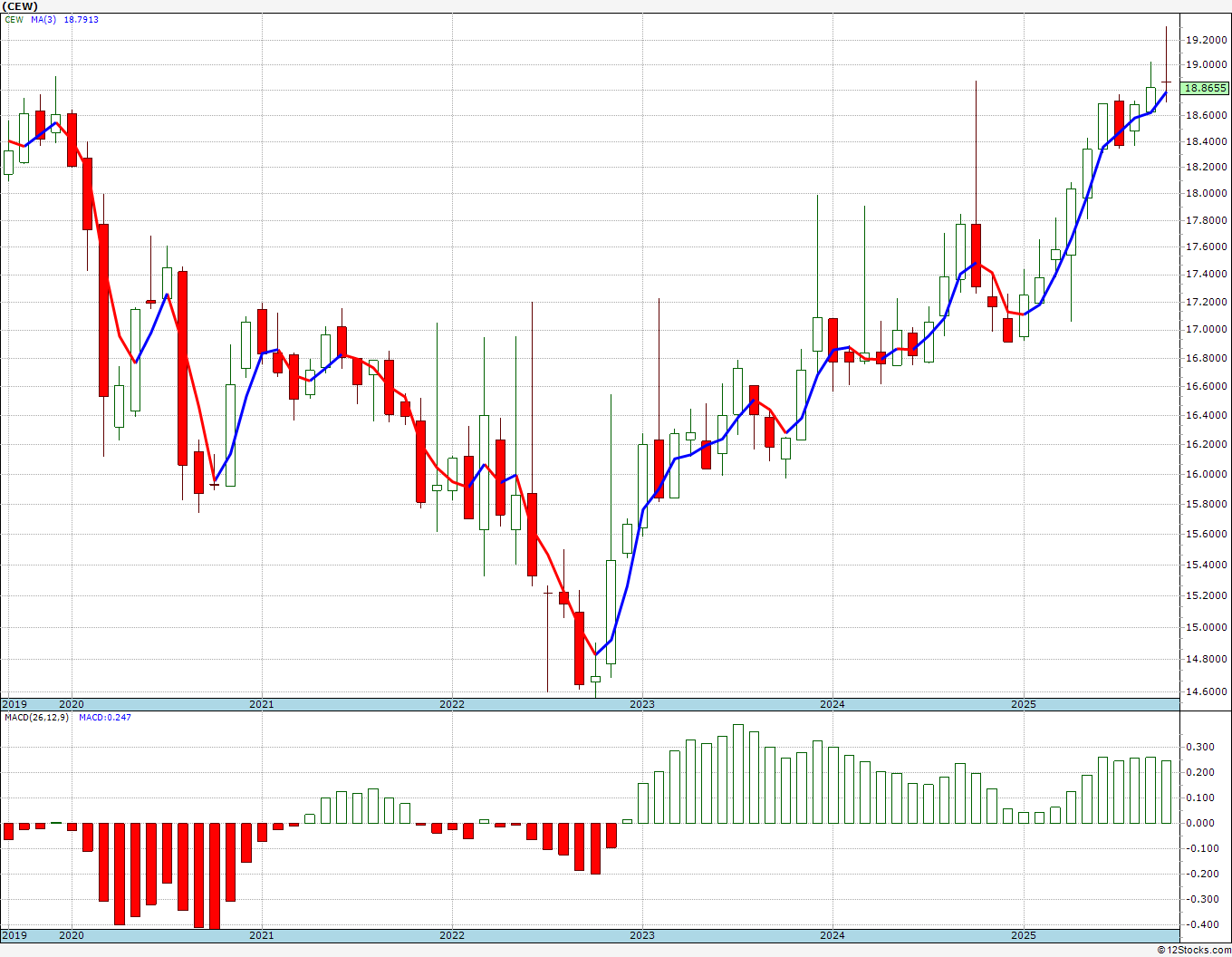The width and height of the screenshot is (1232, 957).
Task: Select 2022 on the MACD panel time axis
Action: point(451,935)
